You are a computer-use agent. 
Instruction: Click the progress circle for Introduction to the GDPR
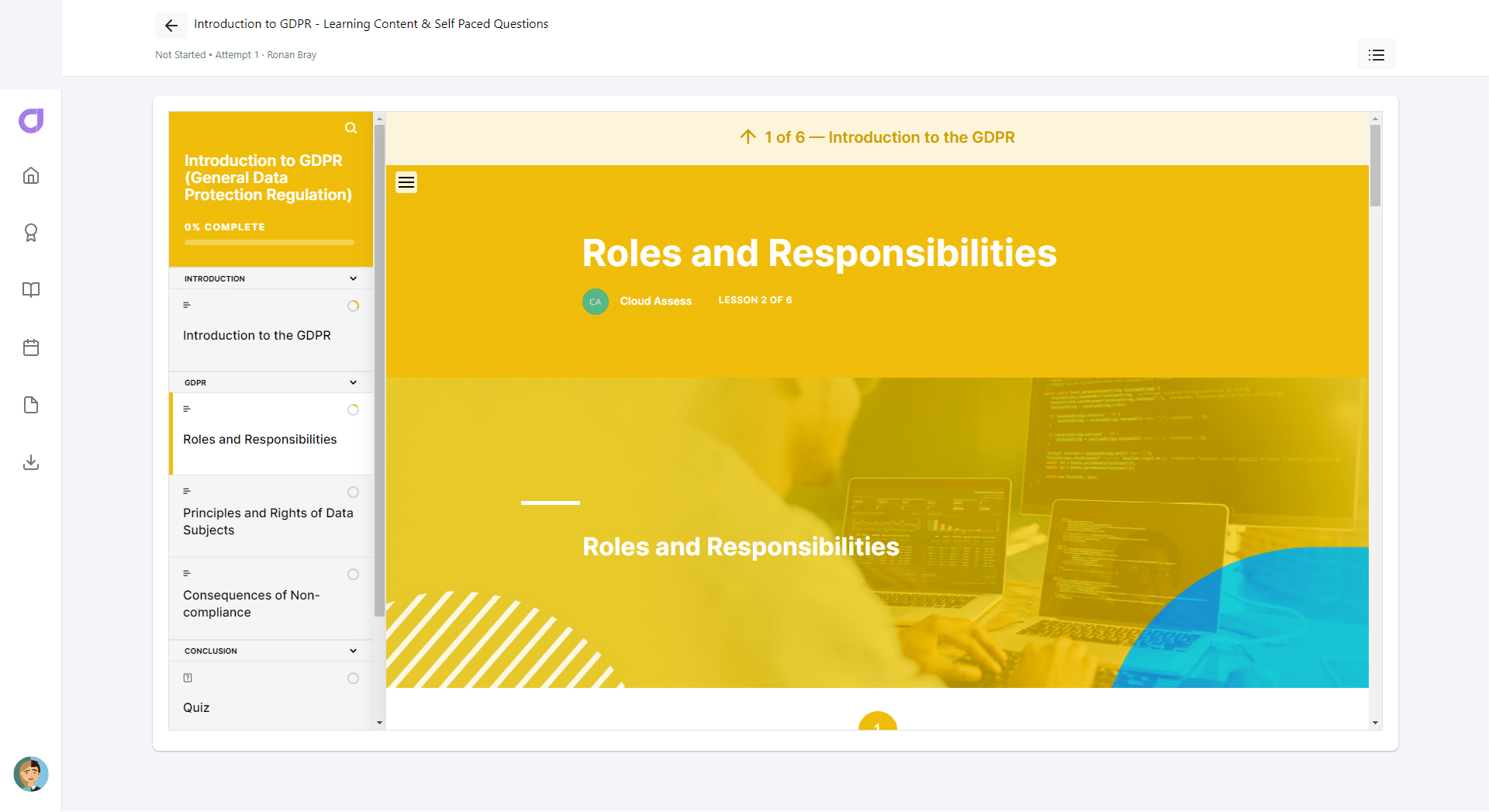pos(354,306)
